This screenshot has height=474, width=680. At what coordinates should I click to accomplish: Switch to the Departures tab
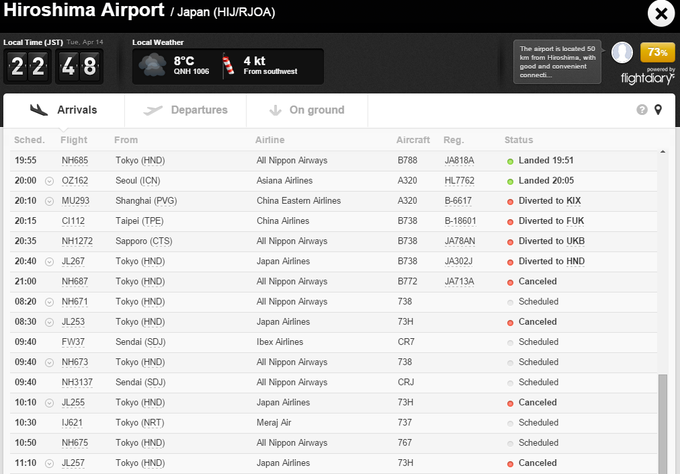click(186, 110)
